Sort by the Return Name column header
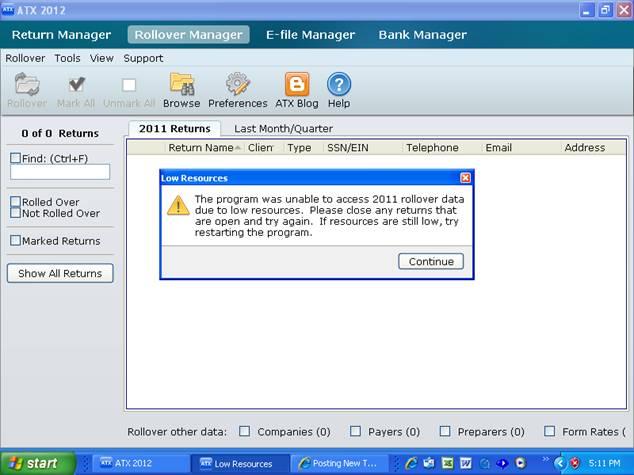 point(205,148)
